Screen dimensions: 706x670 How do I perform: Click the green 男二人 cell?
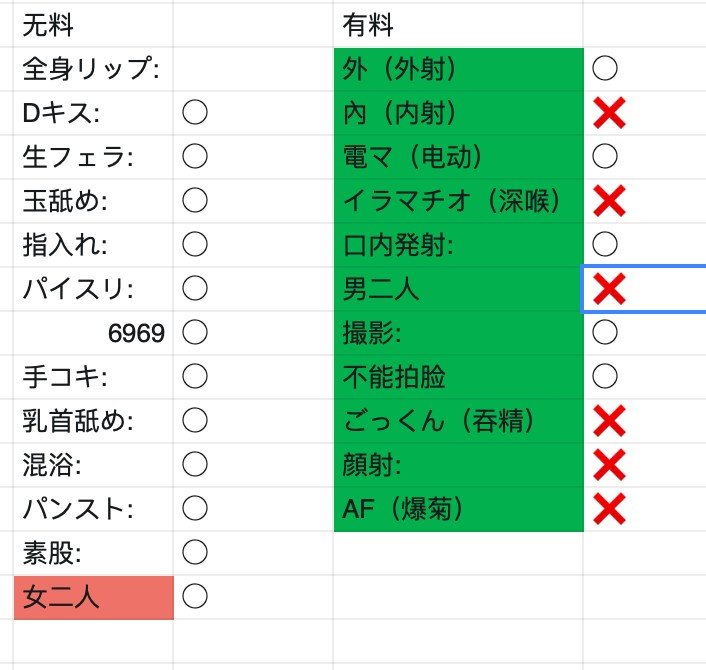458,290
